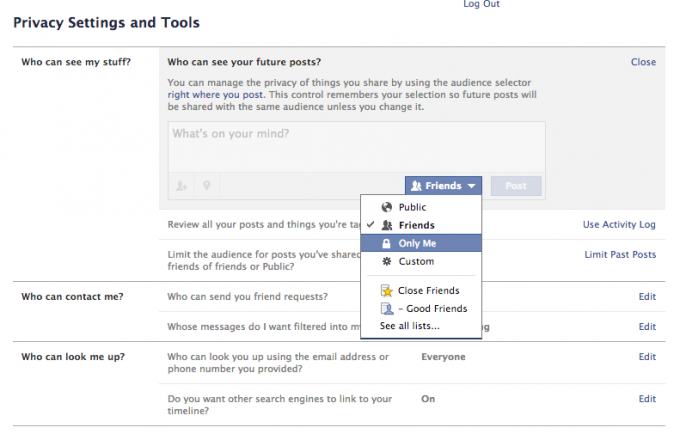Click the star icon beside Close Friends
This screenshot has height=446, width=680.
[386, 290]
